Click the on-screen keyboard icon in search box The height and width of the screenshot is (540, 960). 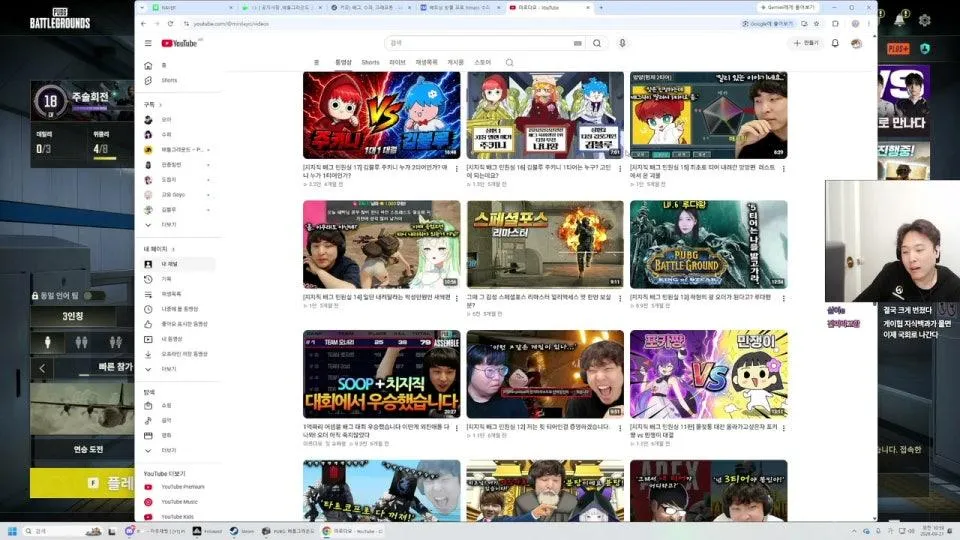[x=577, y=43]
